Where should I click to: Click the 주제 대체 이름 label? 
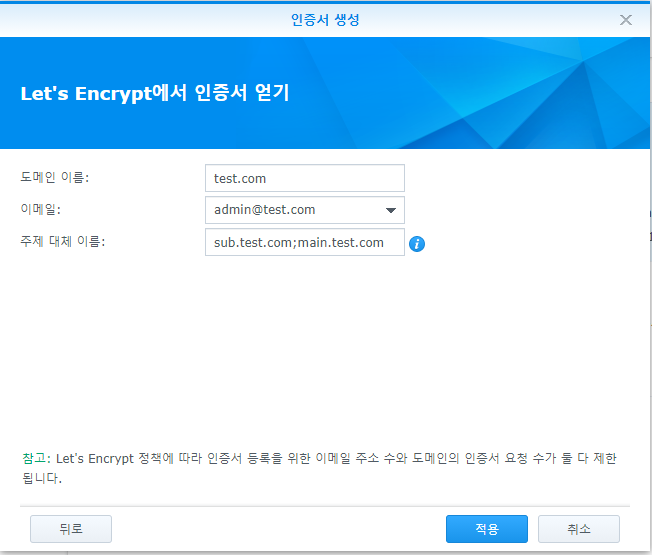(x=62, y=241)
